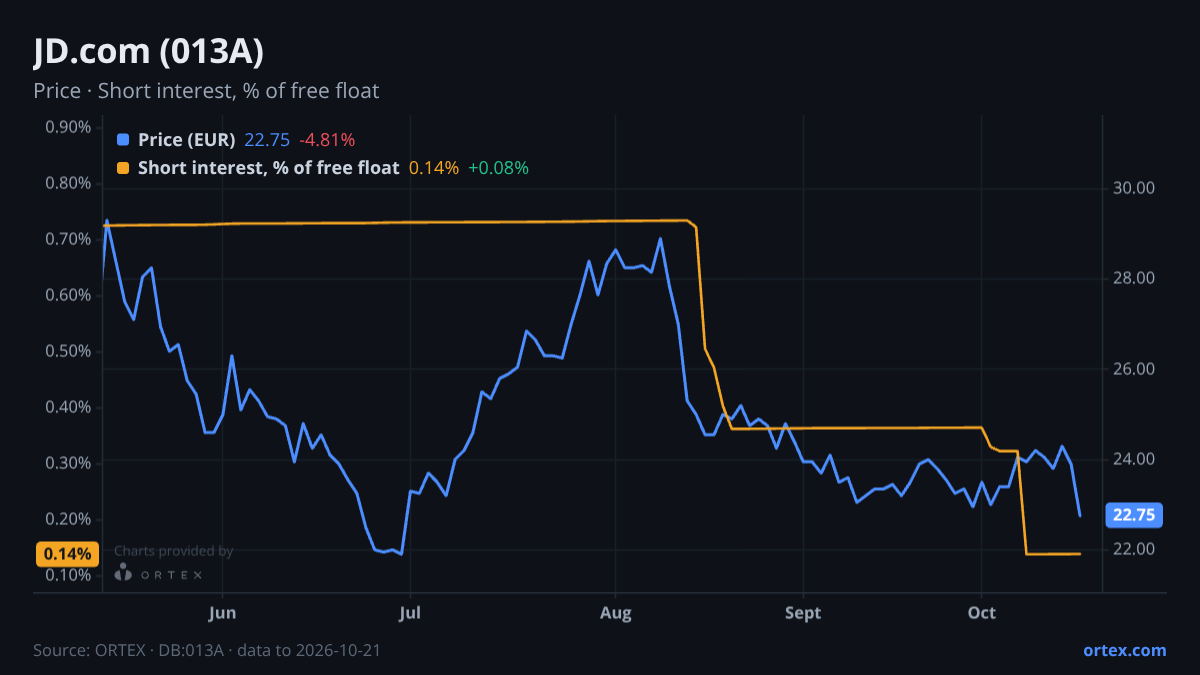
Task: Click the 0.70% left axis label
Action: tap(68, 239)
